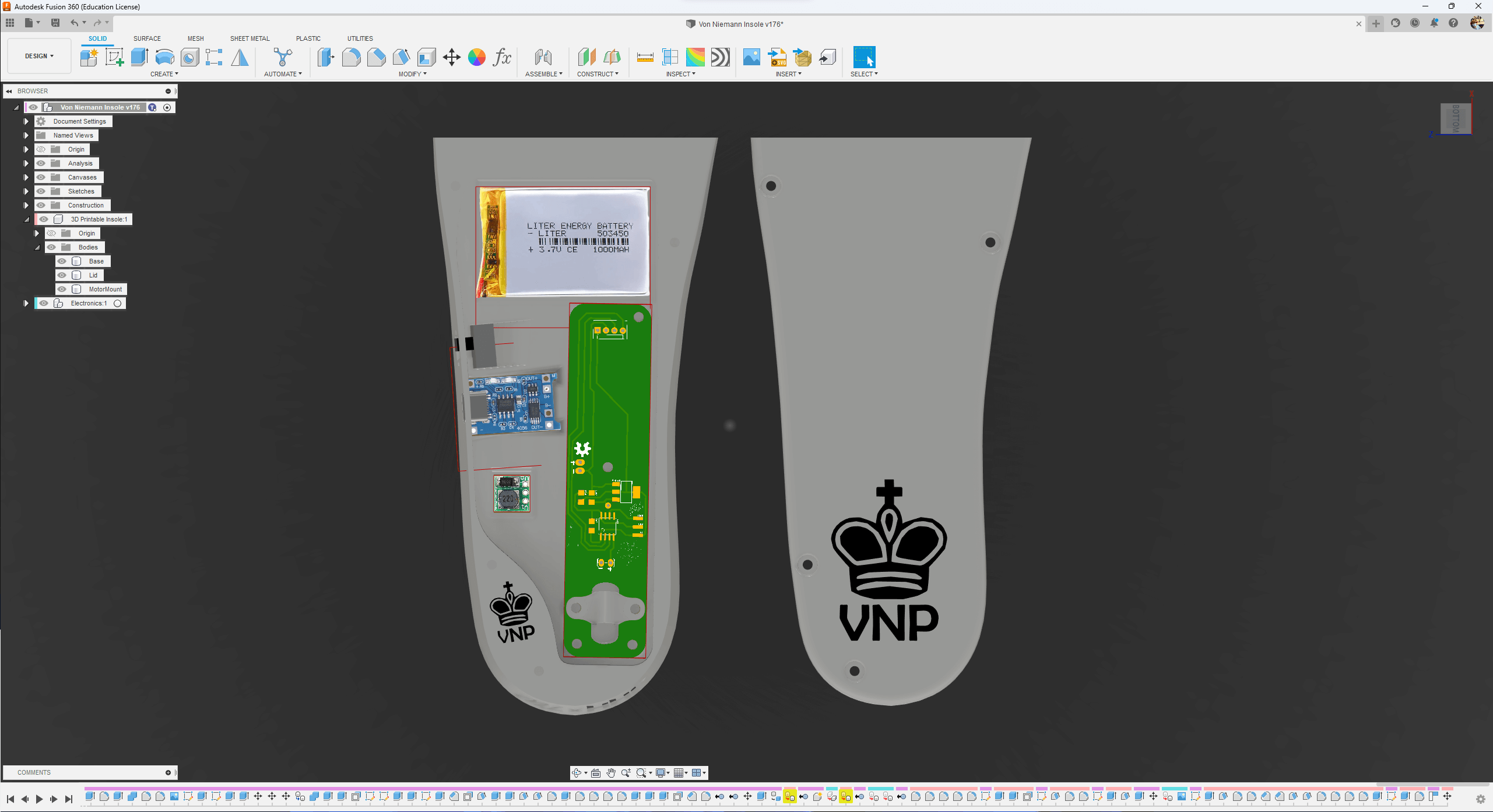The width and height of the screenshot is (1493, 812).
Task: Open Change Parameters fx icon
Action: click(502, 57)
